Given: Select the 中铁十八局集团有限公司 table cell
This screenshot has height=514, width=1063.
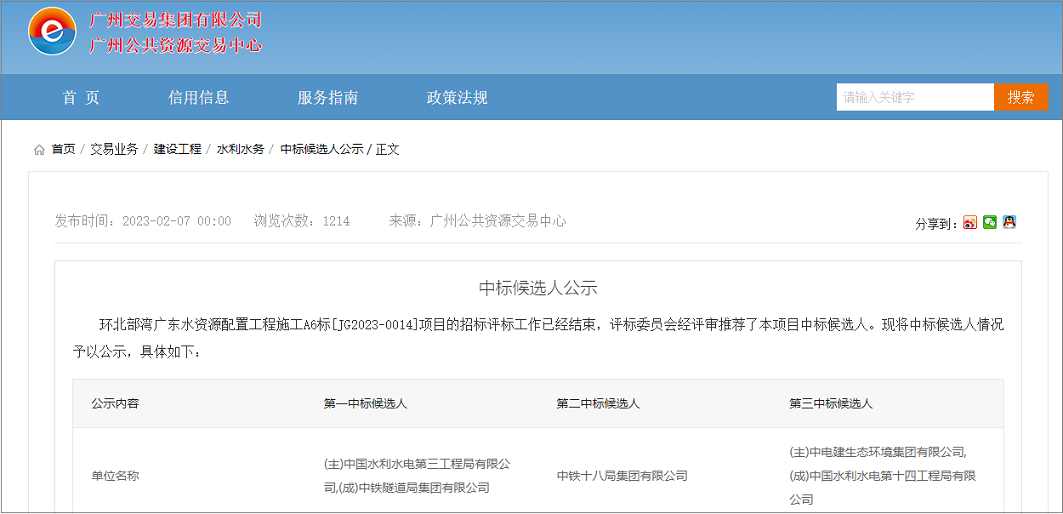Looking at the screenshot, I should point(622,476).
